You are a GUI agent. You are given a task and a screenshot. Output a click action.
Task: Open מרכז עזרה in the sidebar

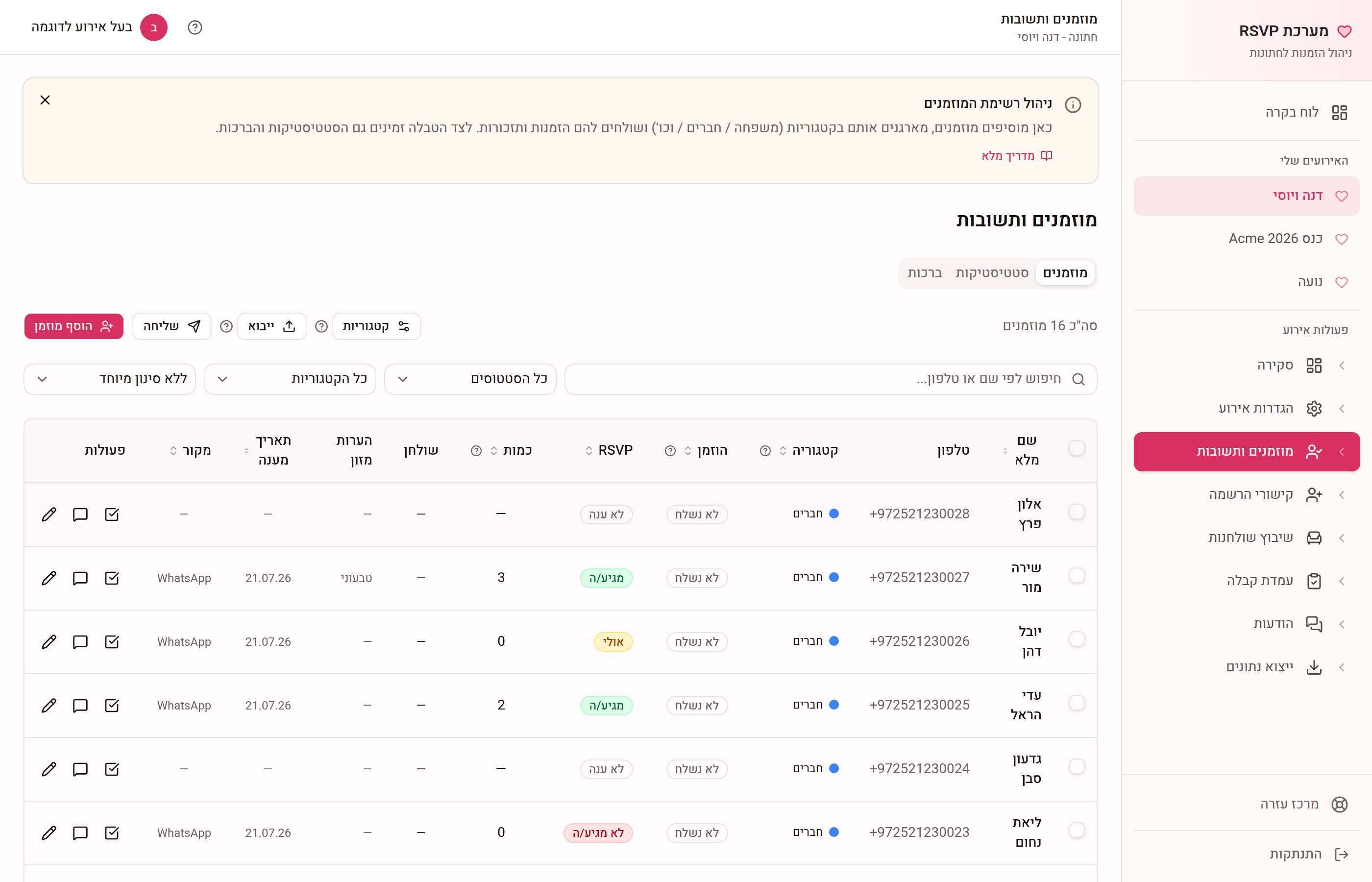[1247, 804]
